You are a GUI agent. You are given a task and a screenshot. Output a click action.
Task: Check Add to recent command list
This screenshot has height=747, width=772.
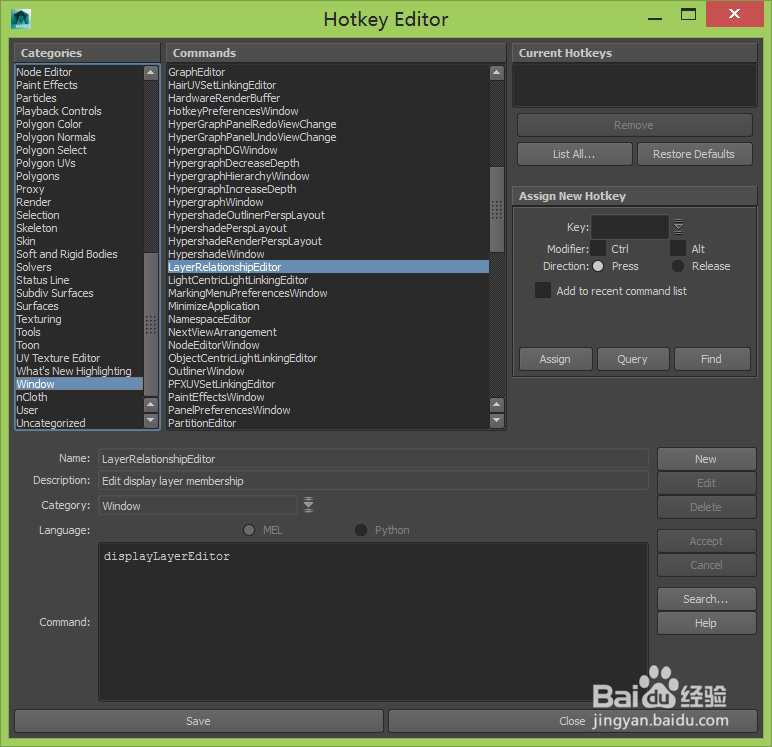coord(543,291)
